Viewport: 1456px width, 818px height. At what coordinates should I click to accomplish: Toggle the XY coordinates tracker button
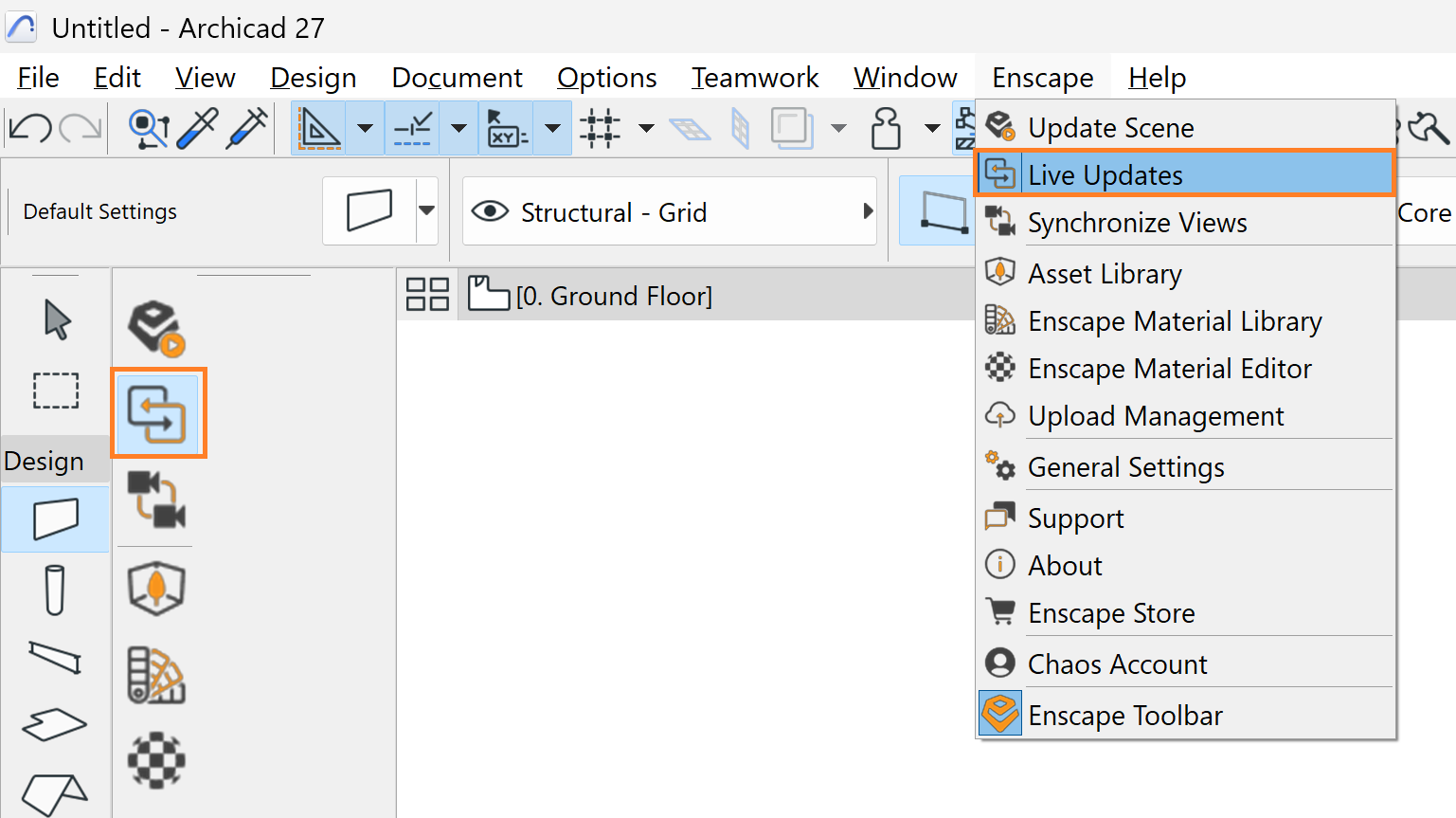(x=507, y=128)
